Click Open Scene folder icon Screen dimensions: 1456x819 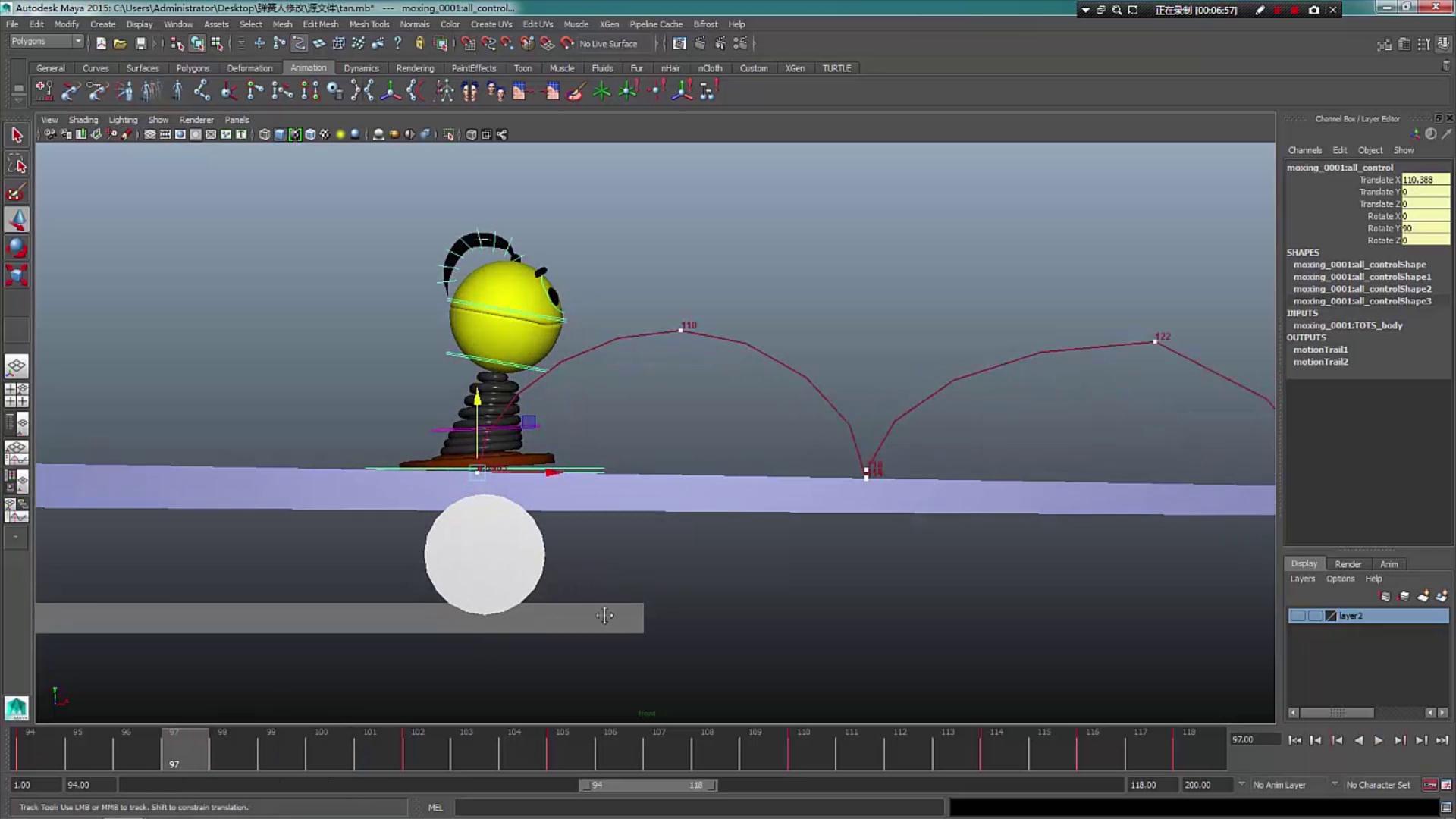tap(120, 44)
